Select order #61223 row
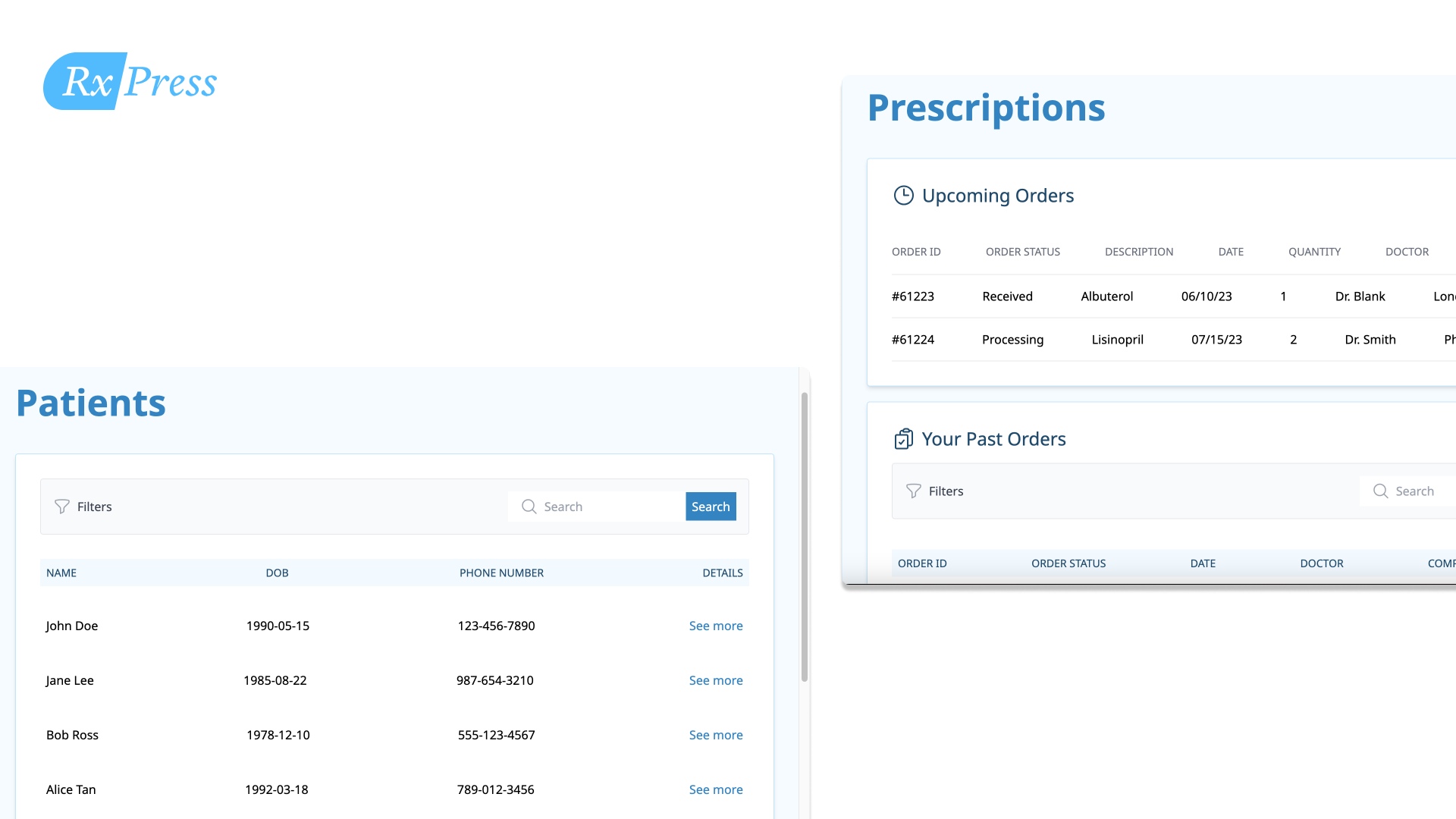 pos(912,297)
